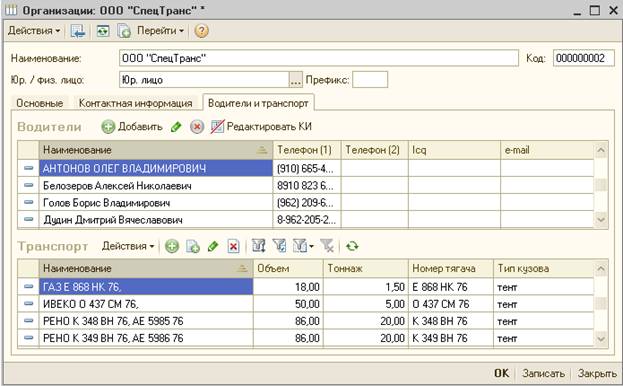Click the help question mark icon
The height and width of the screenshot is (386, 623).
point(201,31)
